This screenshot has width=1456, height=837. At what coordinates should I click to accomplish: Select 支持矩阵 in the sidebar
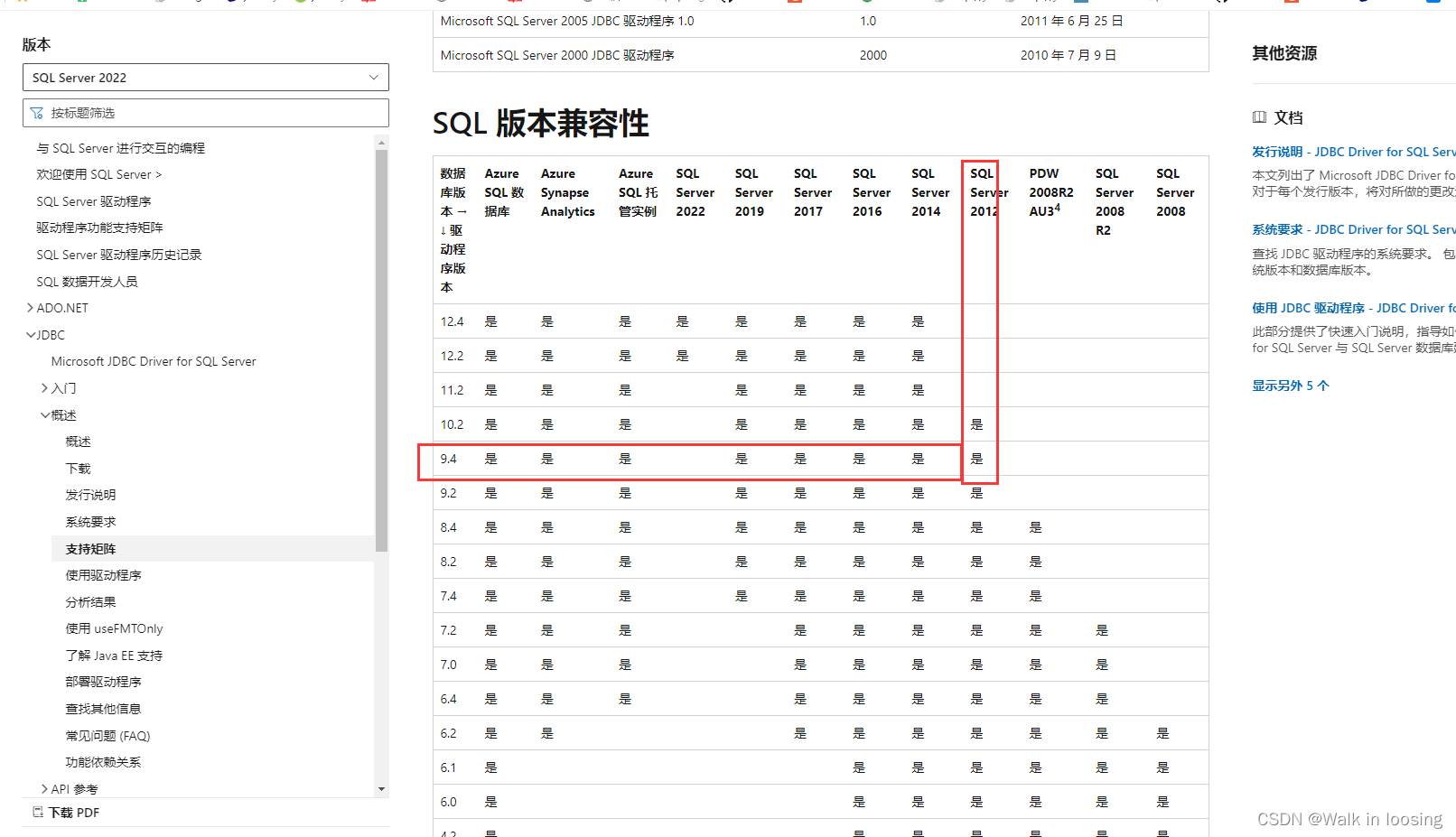90,548
